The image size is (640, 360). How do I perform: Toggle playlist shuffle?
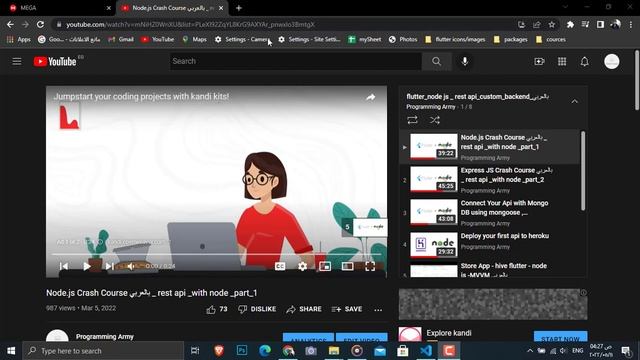(x=434, y=120)
